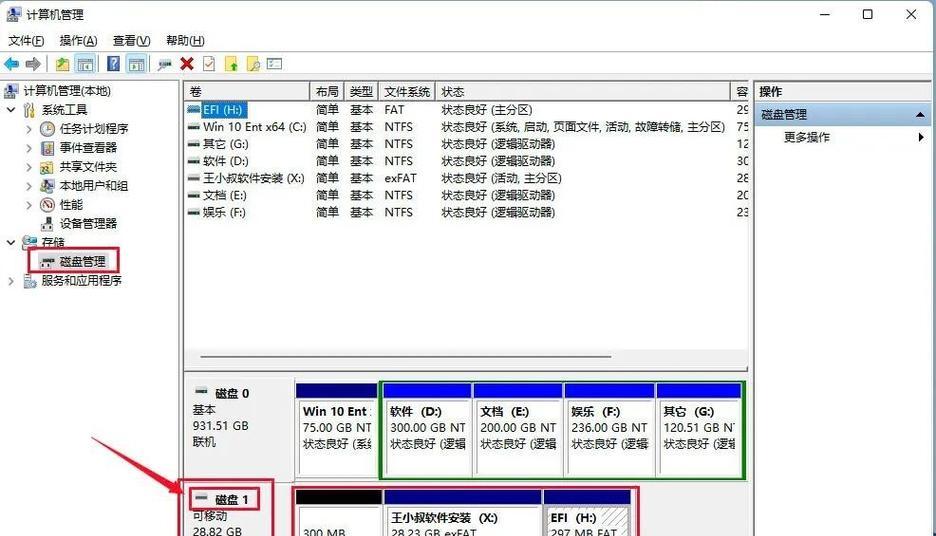This screenshot has height=536, width=936.
Task: Collapse the 存储 tree node
Action: (x=11, y=242)
